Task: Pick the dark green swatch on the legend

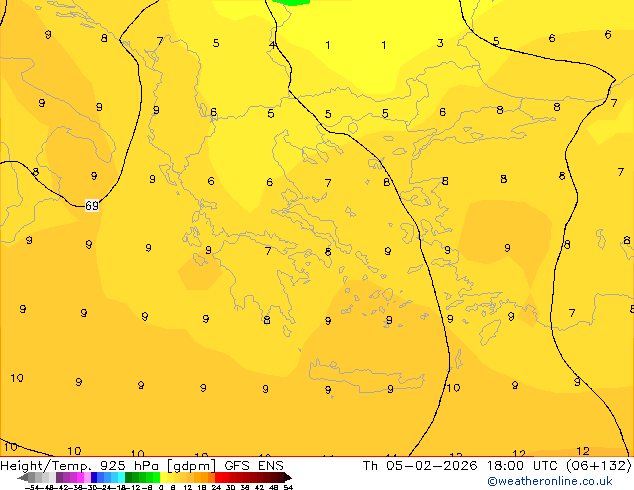Action: 129,477
